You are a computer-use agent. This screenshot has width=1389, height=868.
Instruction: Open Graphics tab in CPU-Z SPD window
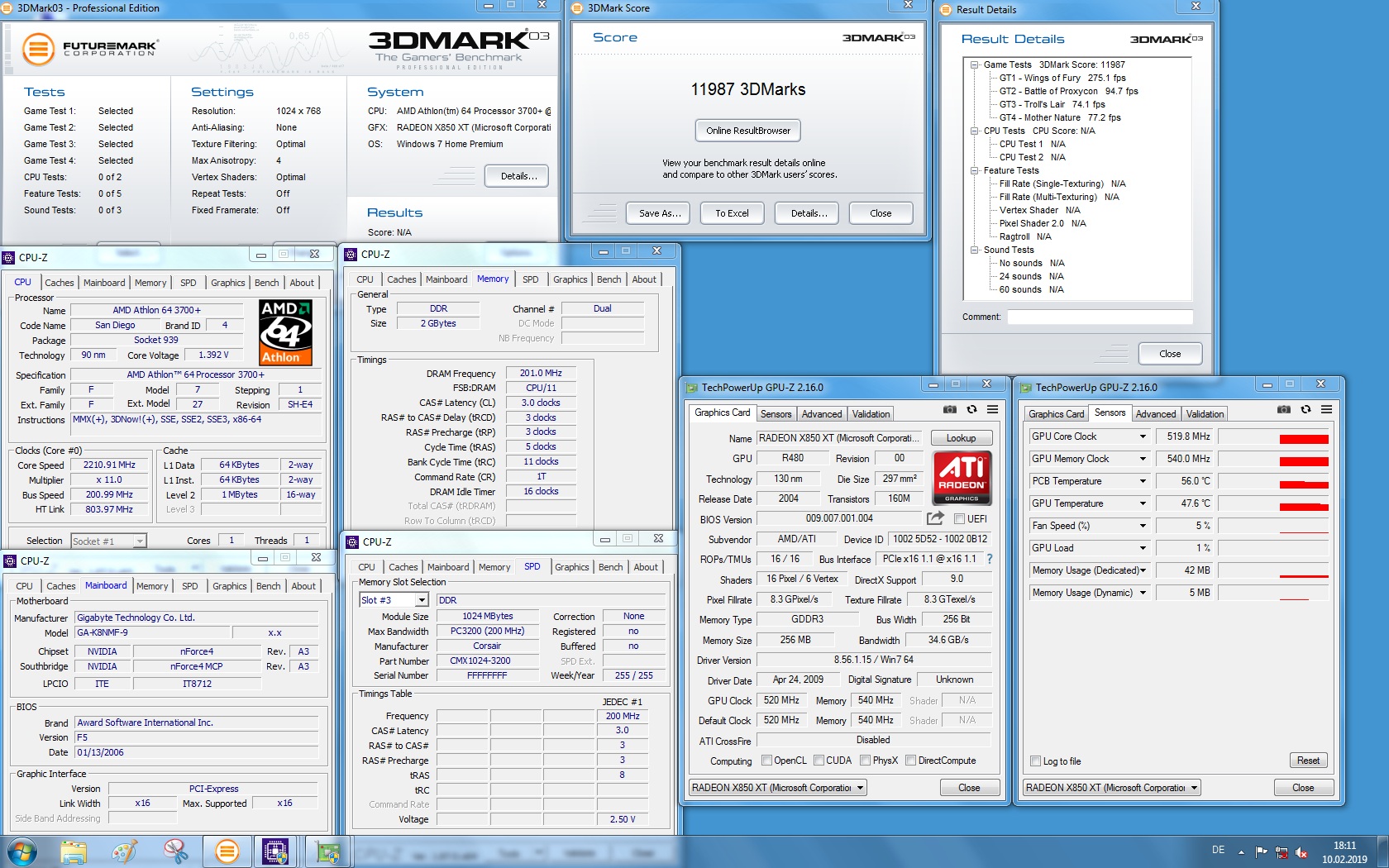click(x=572, y=567)
